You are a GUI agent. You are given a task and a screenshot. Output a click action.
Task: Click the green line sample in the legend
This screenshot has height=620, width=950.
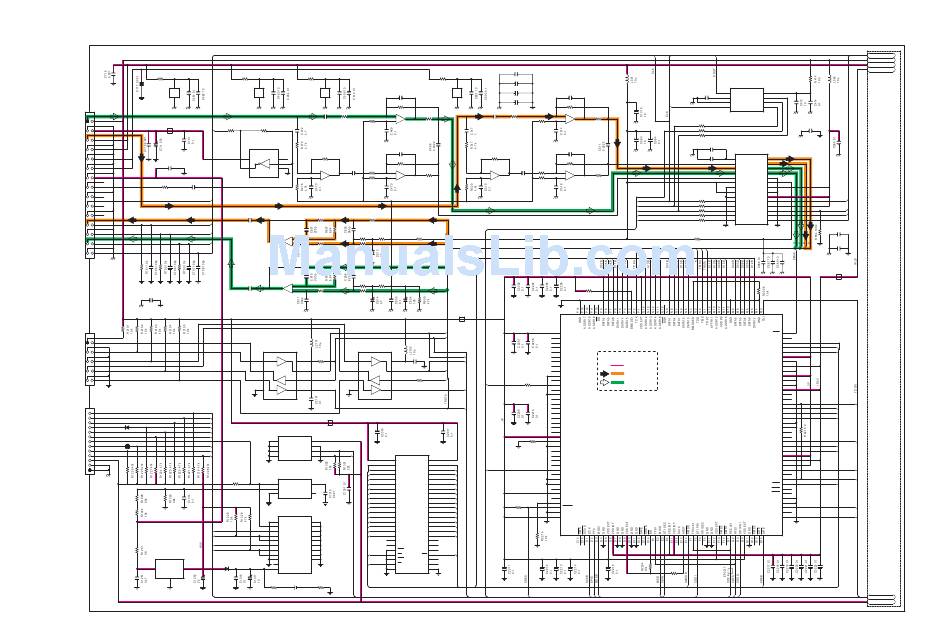(x=617, y=382)
